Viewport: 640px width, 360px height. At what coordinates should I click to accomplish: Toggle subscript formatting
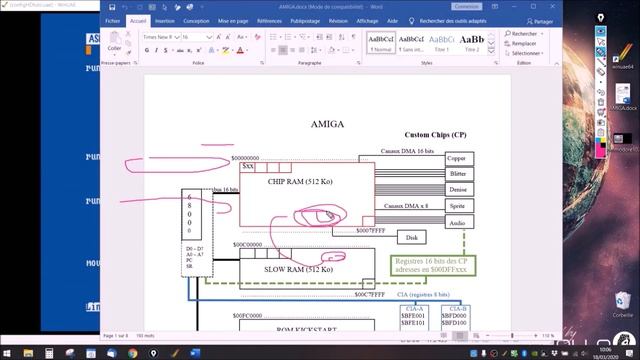189,50
